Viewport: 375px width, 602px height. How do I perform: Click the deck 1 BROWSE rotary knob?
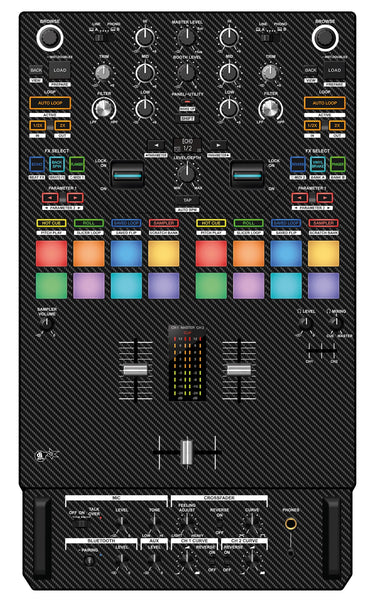[50, 38]
